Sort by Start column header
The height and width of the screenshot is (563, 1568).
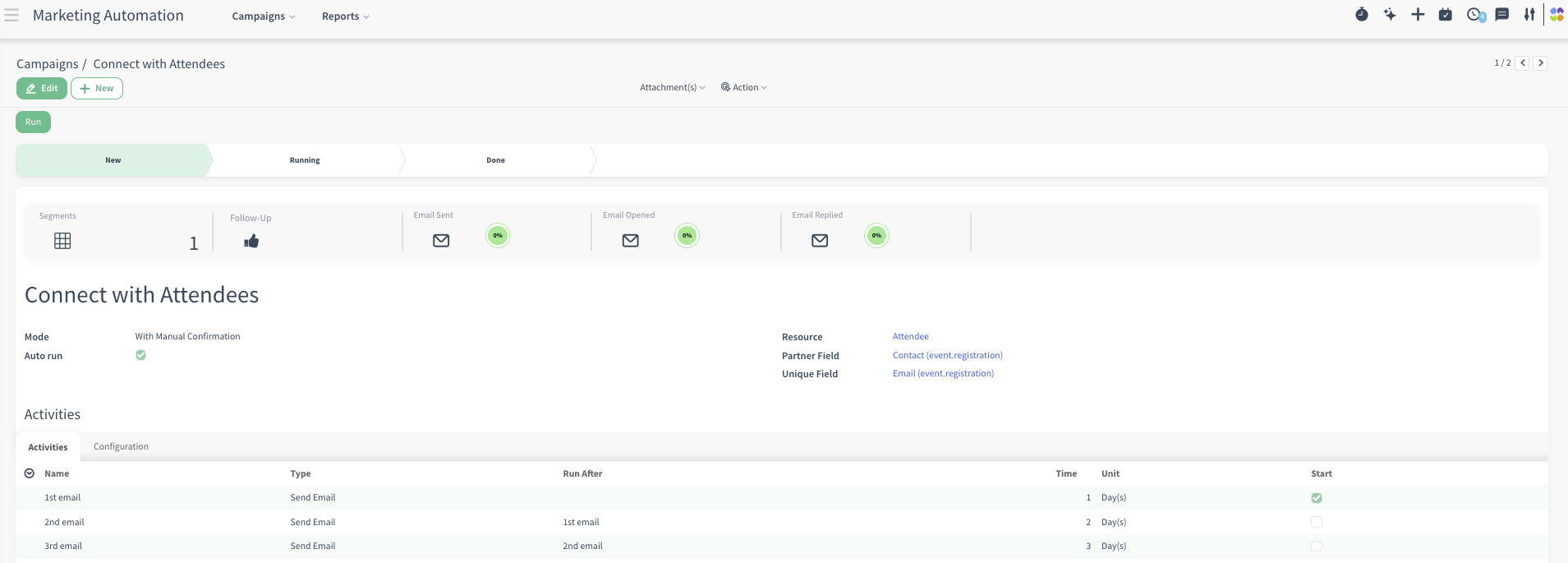pos(1322,473)
